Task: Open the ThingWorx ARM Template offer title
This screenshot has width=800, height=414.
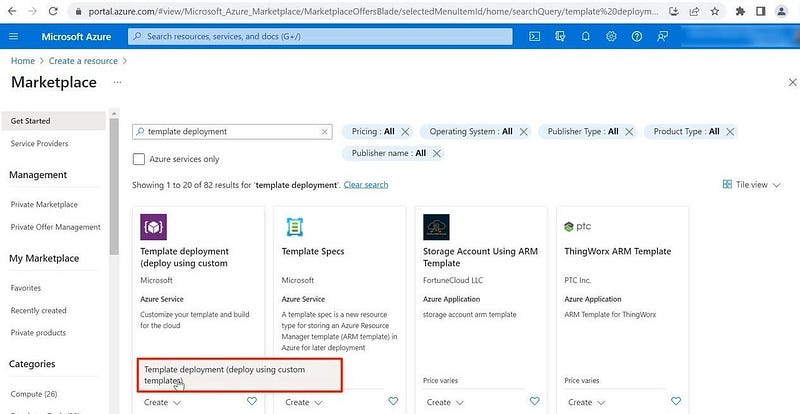Action: [x=618, y=251]
